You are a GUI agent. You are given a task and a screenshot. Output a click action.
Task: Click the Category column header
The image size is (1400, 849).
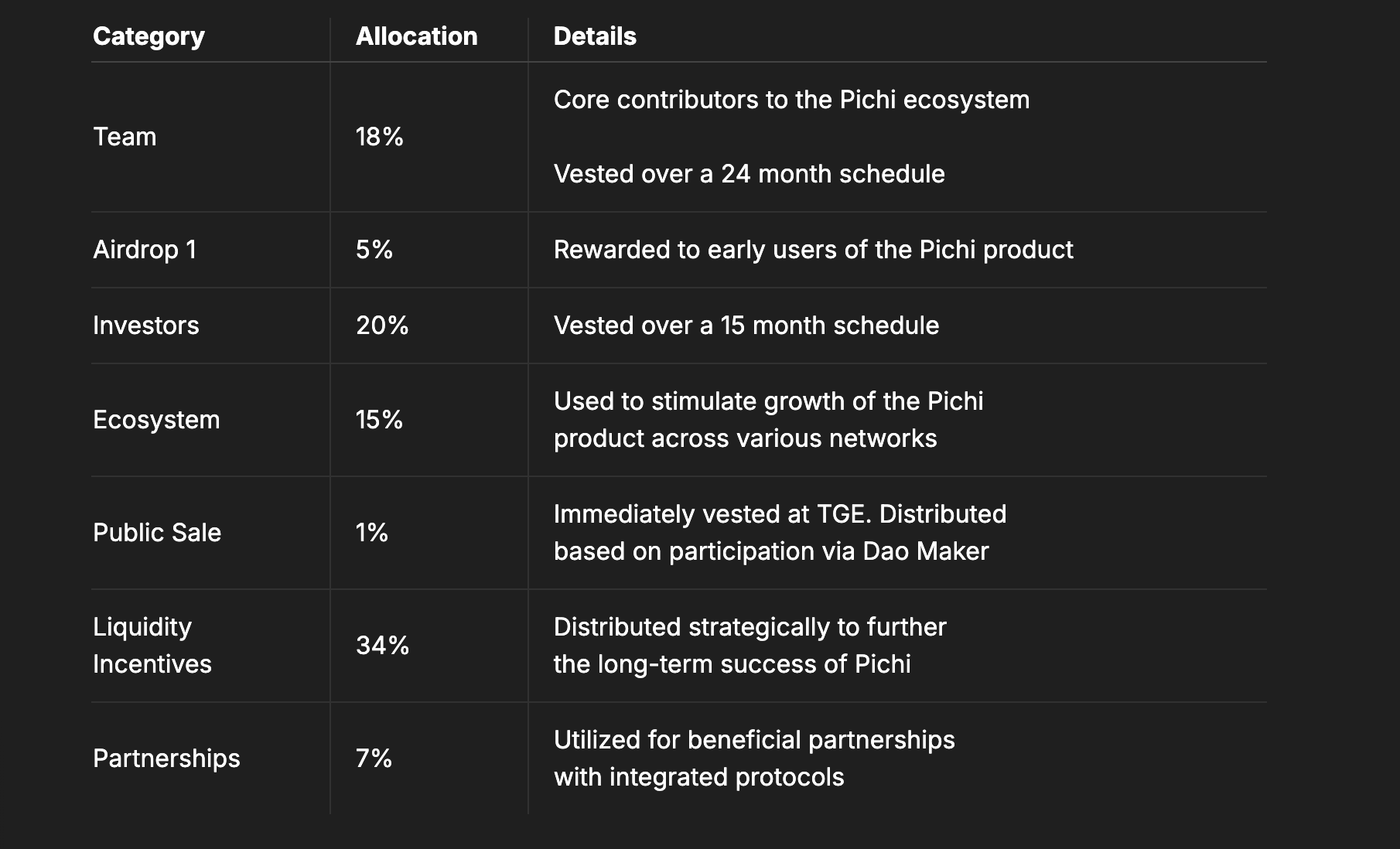[x=149, y=36]
